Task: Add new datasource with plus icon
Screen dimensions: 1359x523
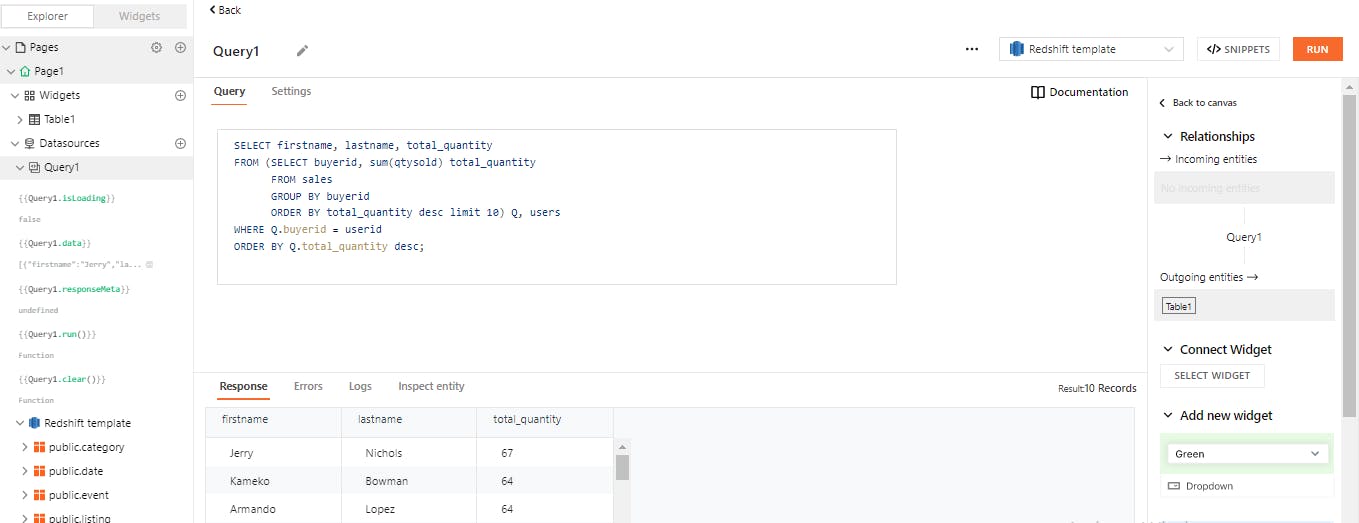Action: pos(181,143)
